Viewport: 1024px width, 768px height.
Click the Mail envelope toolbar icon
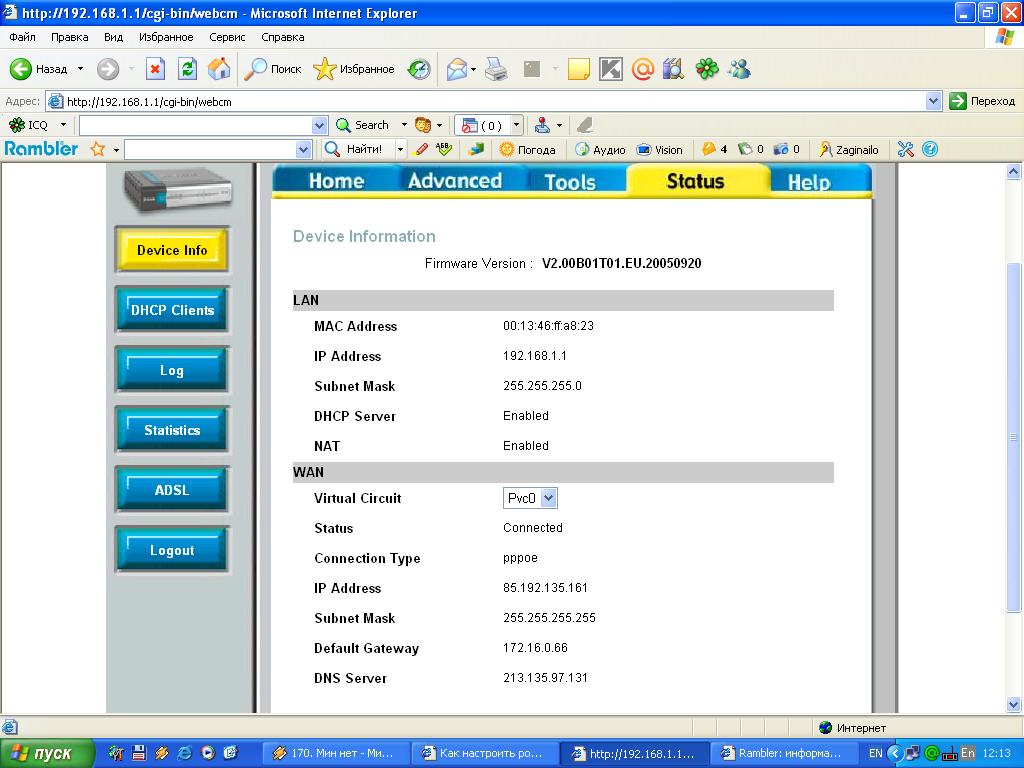click(x=457, y=69)
